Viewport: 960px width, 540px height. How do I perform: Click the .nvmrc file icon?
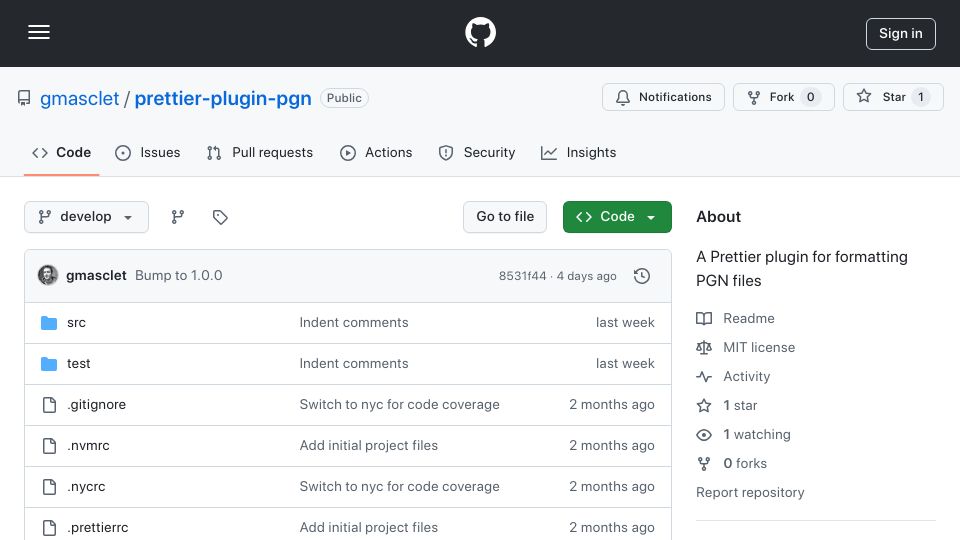[x=49, y=446]
